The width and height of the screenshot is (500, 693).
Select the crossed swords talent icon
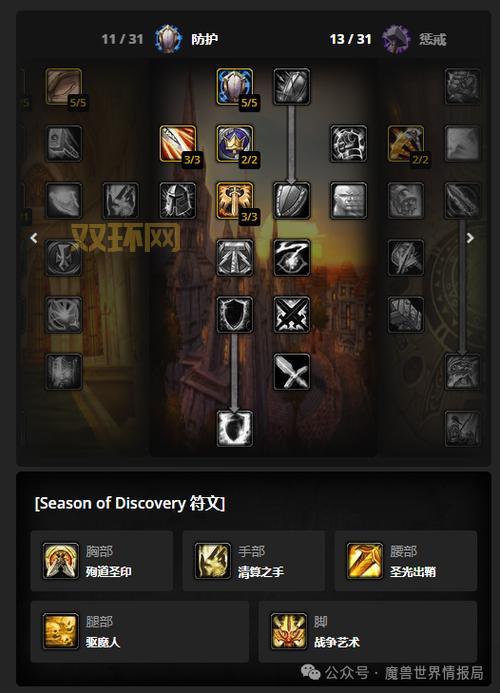click(x=292, y=315)
